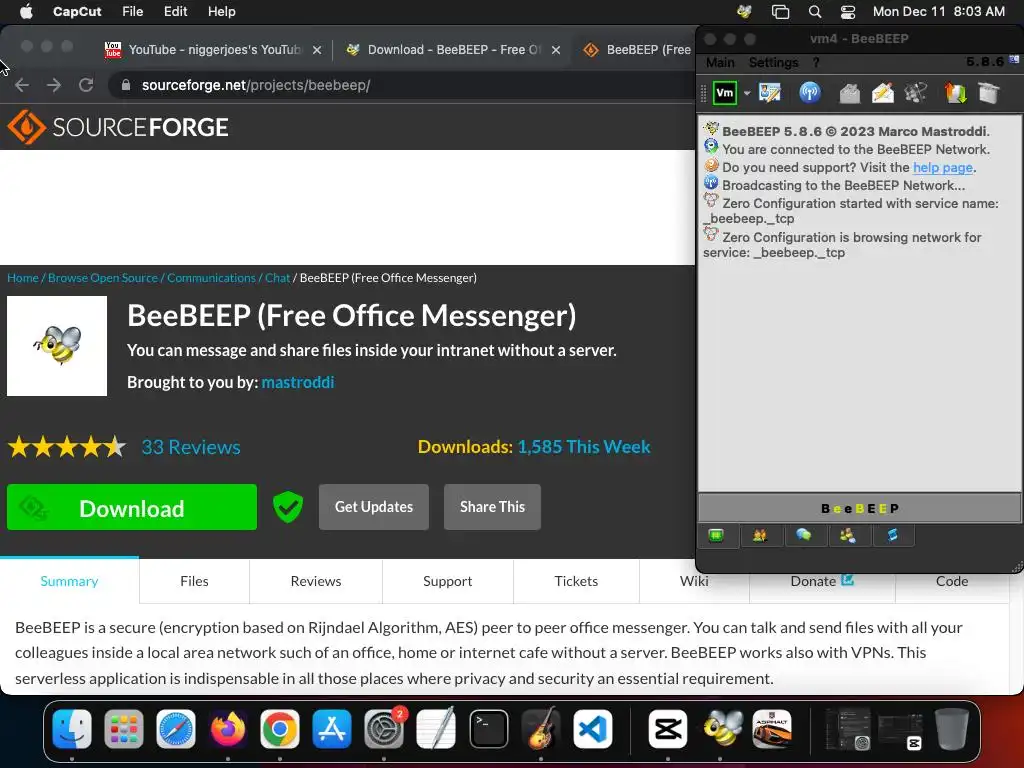Open the file transfer arrows icon in BeeBEEP

tap(955, 93)
